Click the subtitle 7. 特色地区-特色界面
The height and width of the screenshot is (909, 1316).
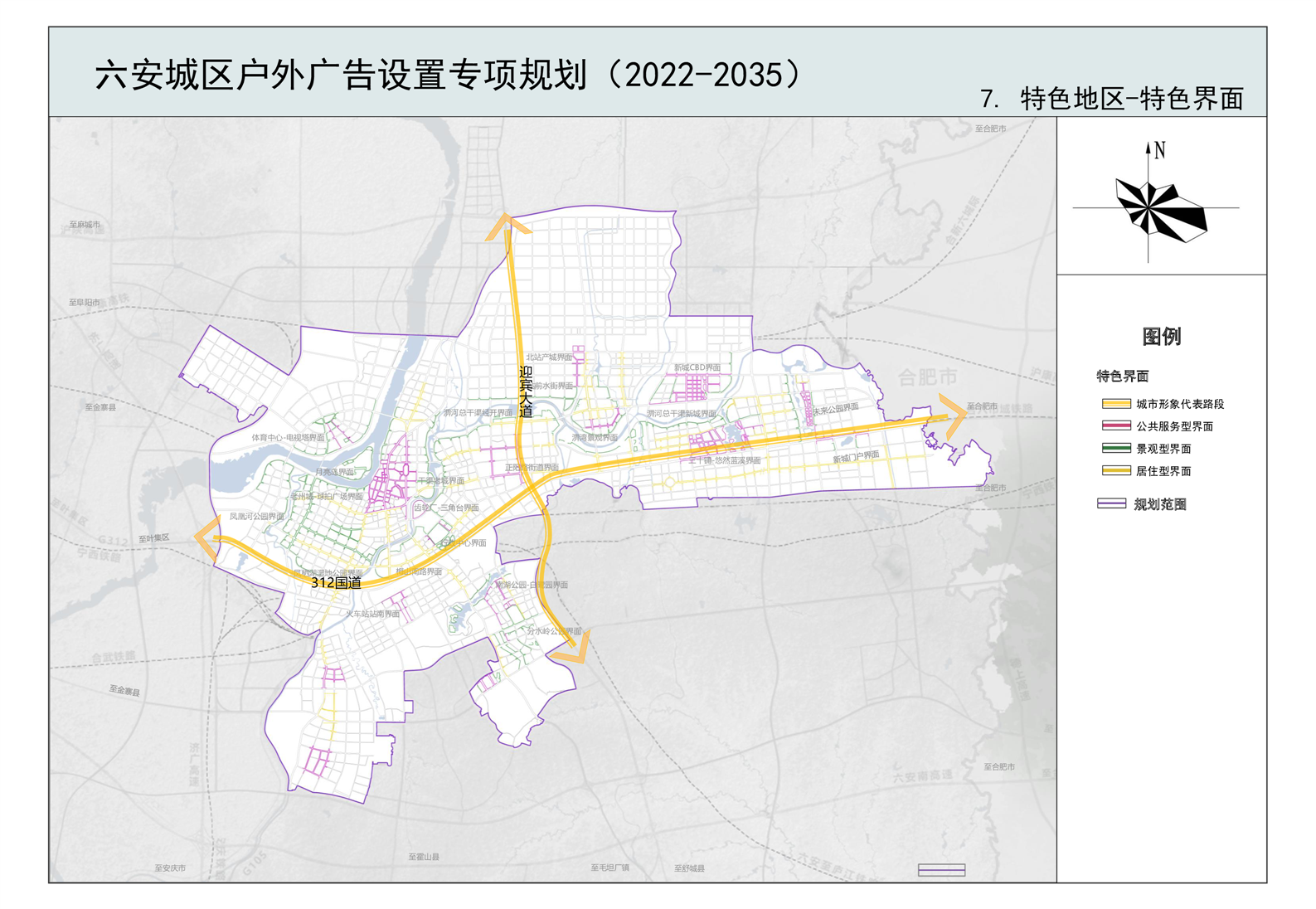point(1111,99)
